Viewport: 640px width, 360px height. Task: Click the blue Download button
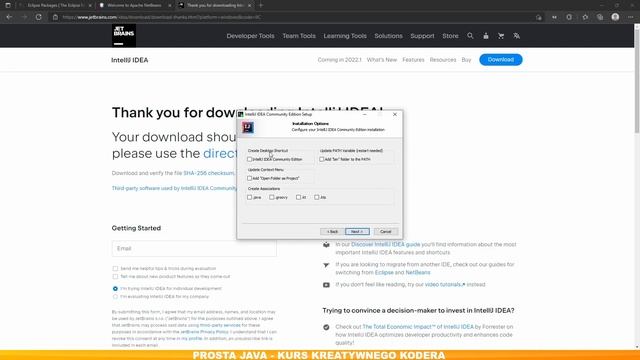point(501,60)
